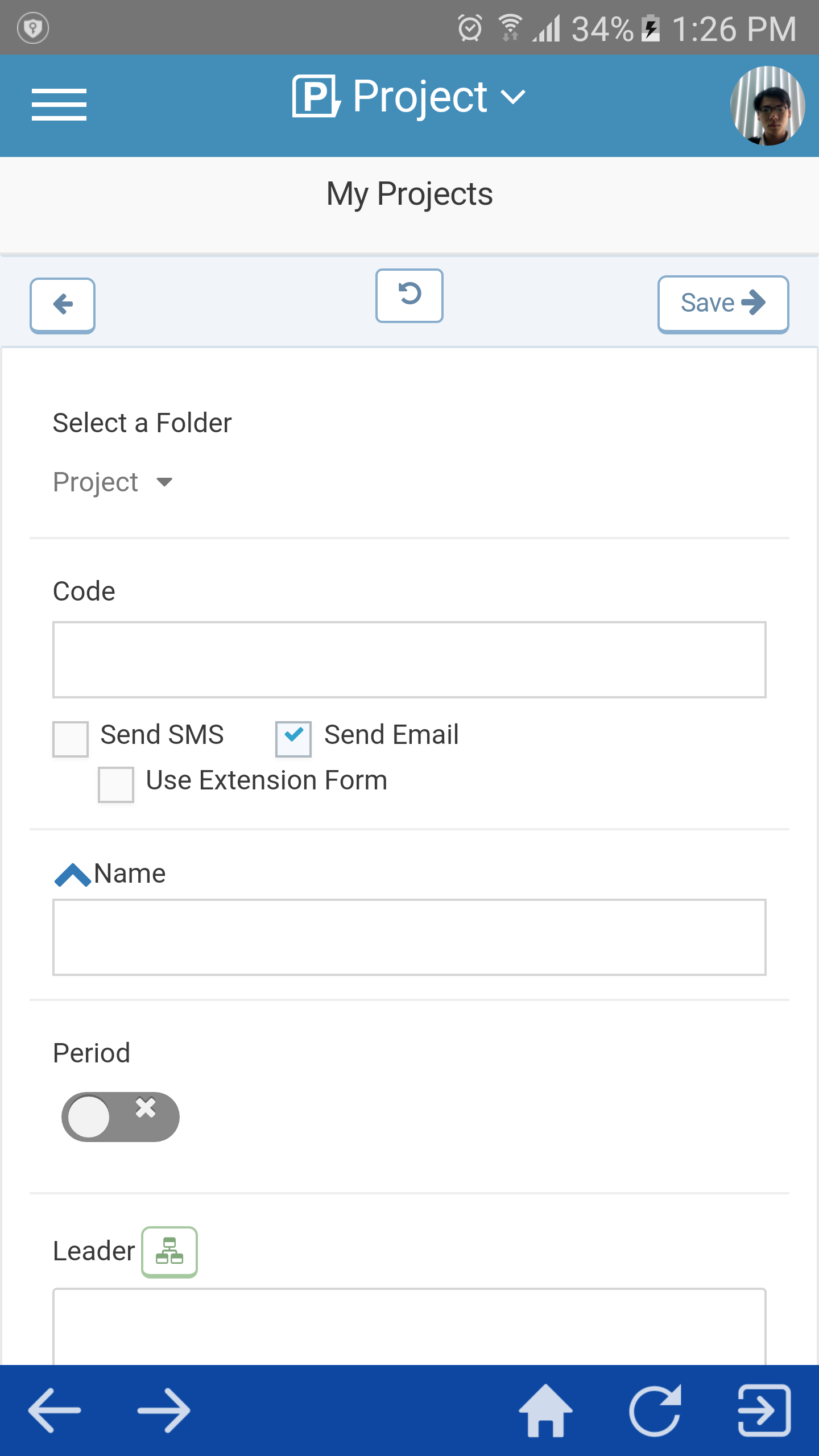The image size is (819, 1456).
Task: Tap the home icon in bottom bar
Action: click(545, 1410)
